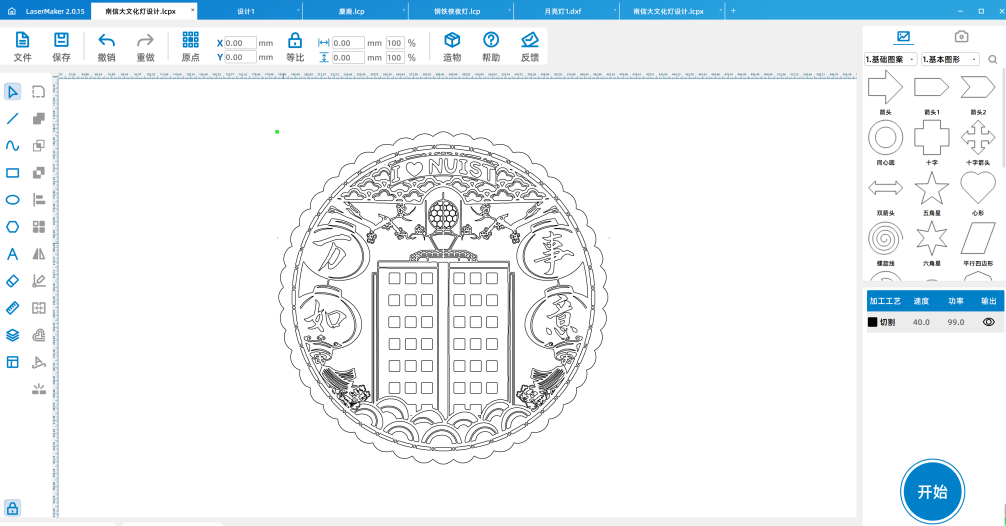Open the layers stack tool

click(x=13, y=335)
